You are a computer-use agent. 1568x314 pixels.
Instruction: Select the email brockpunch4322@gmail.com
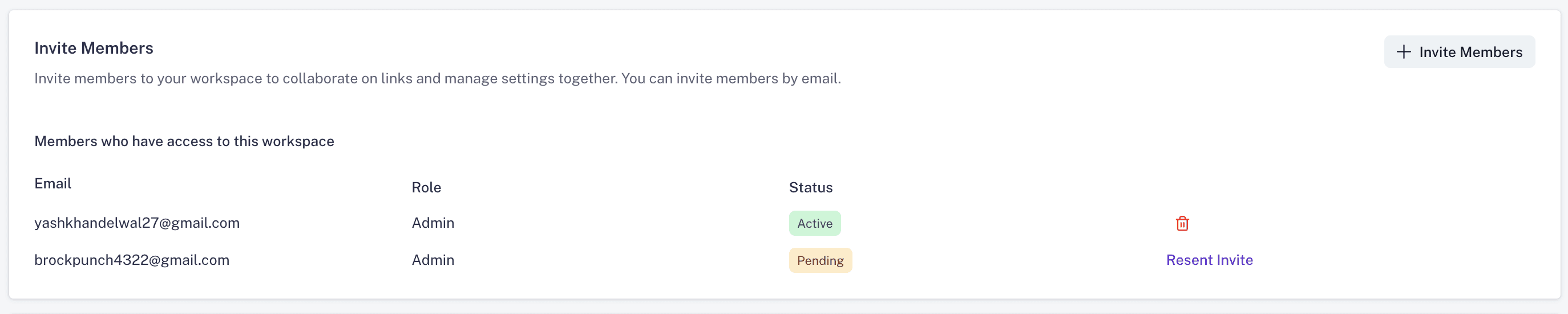tap(131, 260)
